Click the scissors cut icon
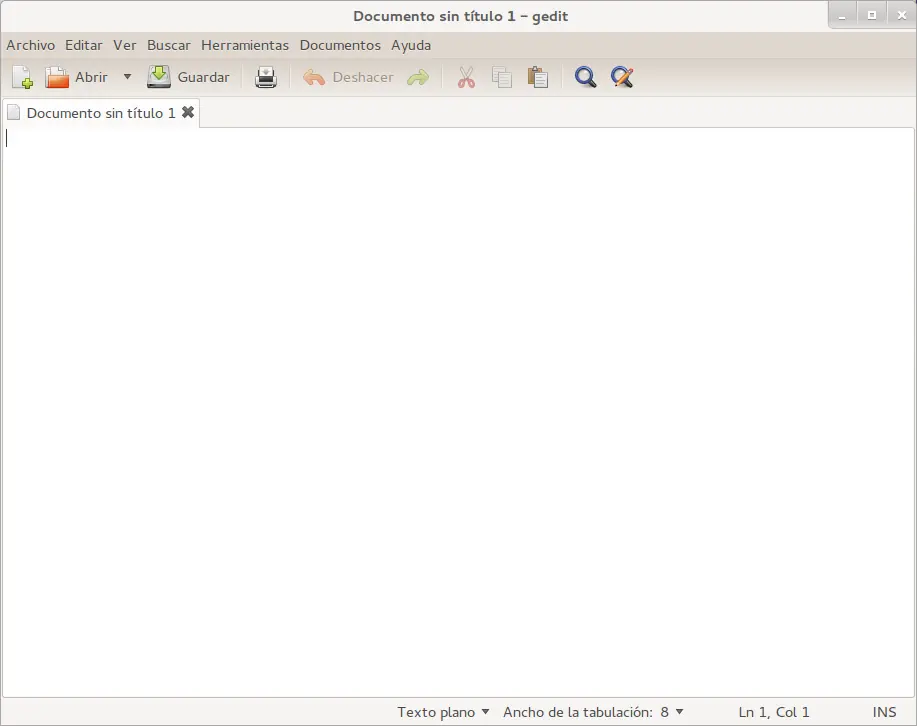 click(x=466, y=77)
